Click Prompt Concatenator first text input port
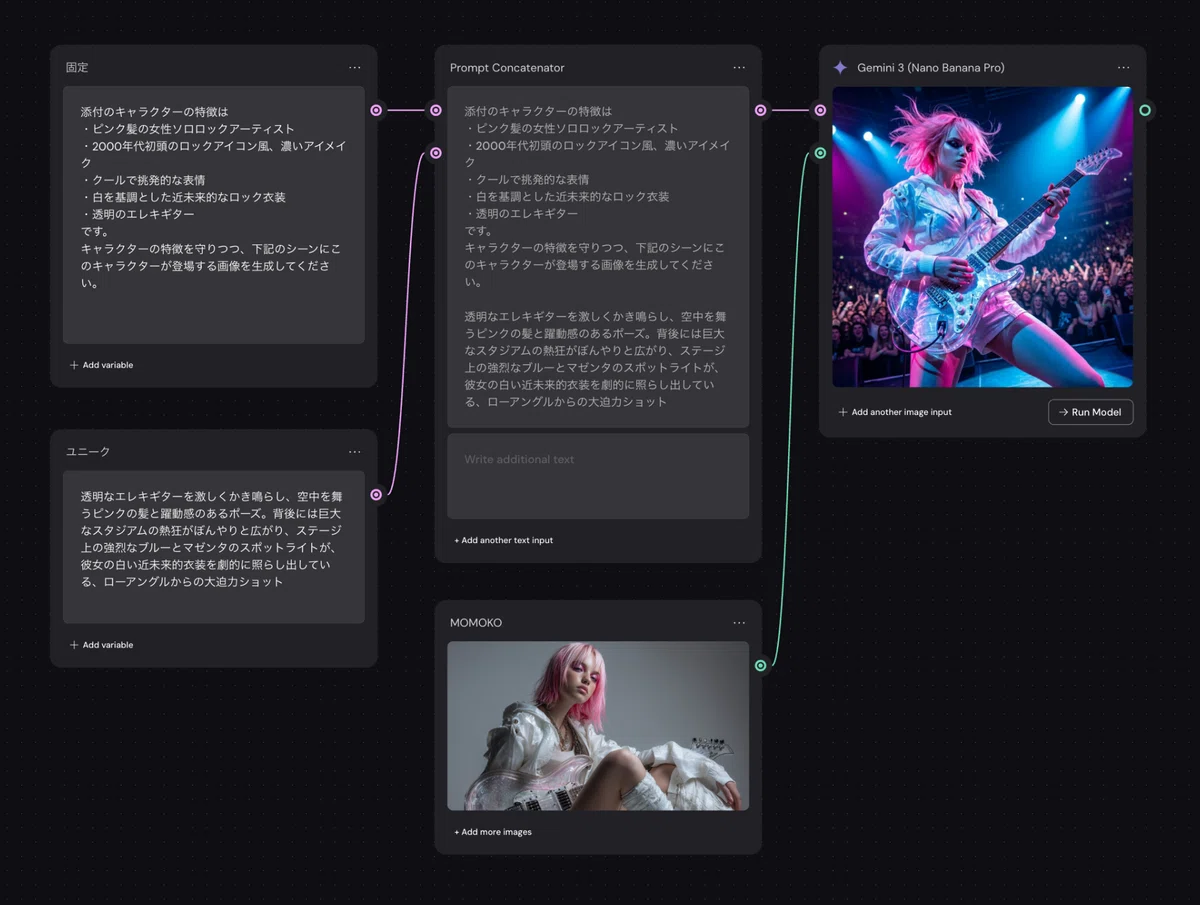This screenshot has width=1200, height=905. [x=436, y=110]
